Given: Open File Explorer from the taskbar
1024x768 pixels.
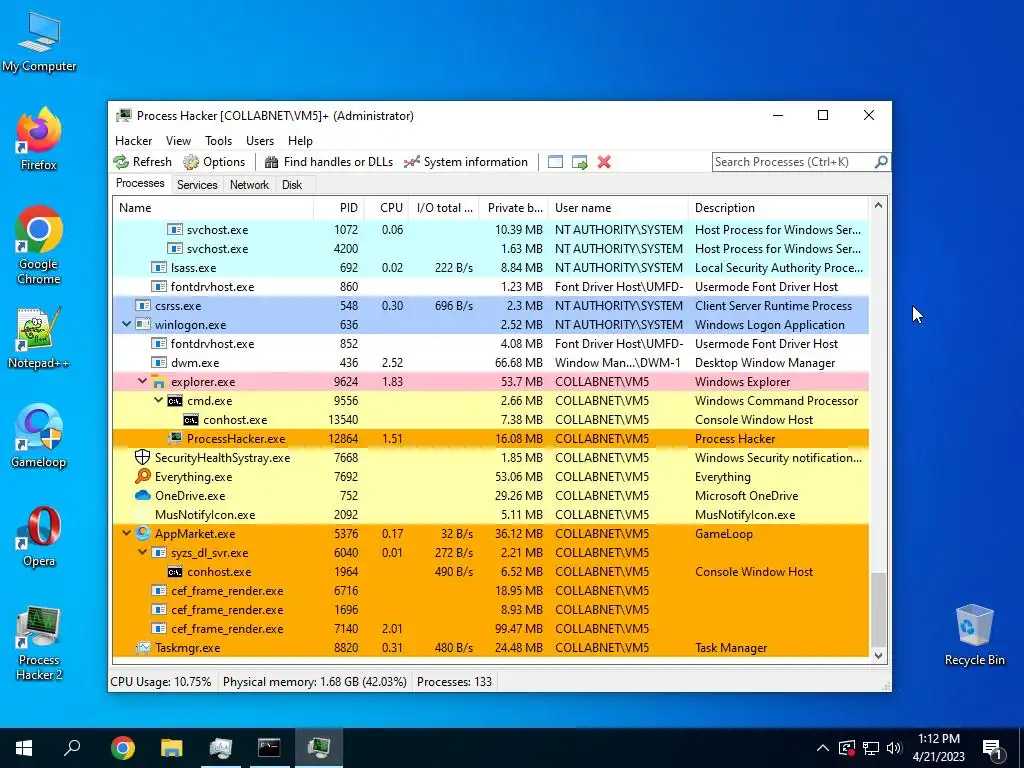Looking at the screenshot, I should click(x=172, y=748).
